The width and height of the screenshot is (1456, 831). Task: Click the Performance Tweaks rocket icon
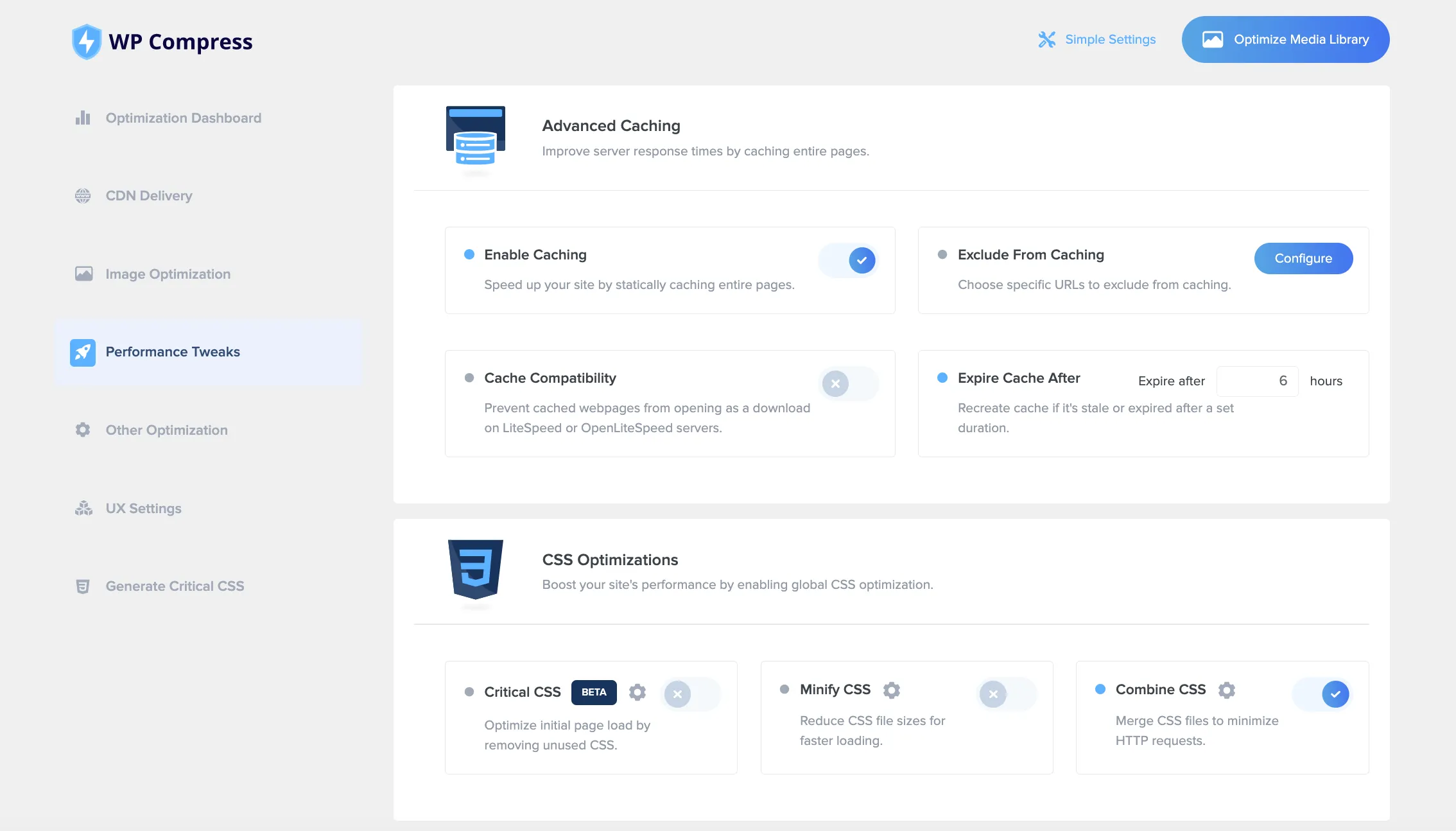(x=83, y=353)
